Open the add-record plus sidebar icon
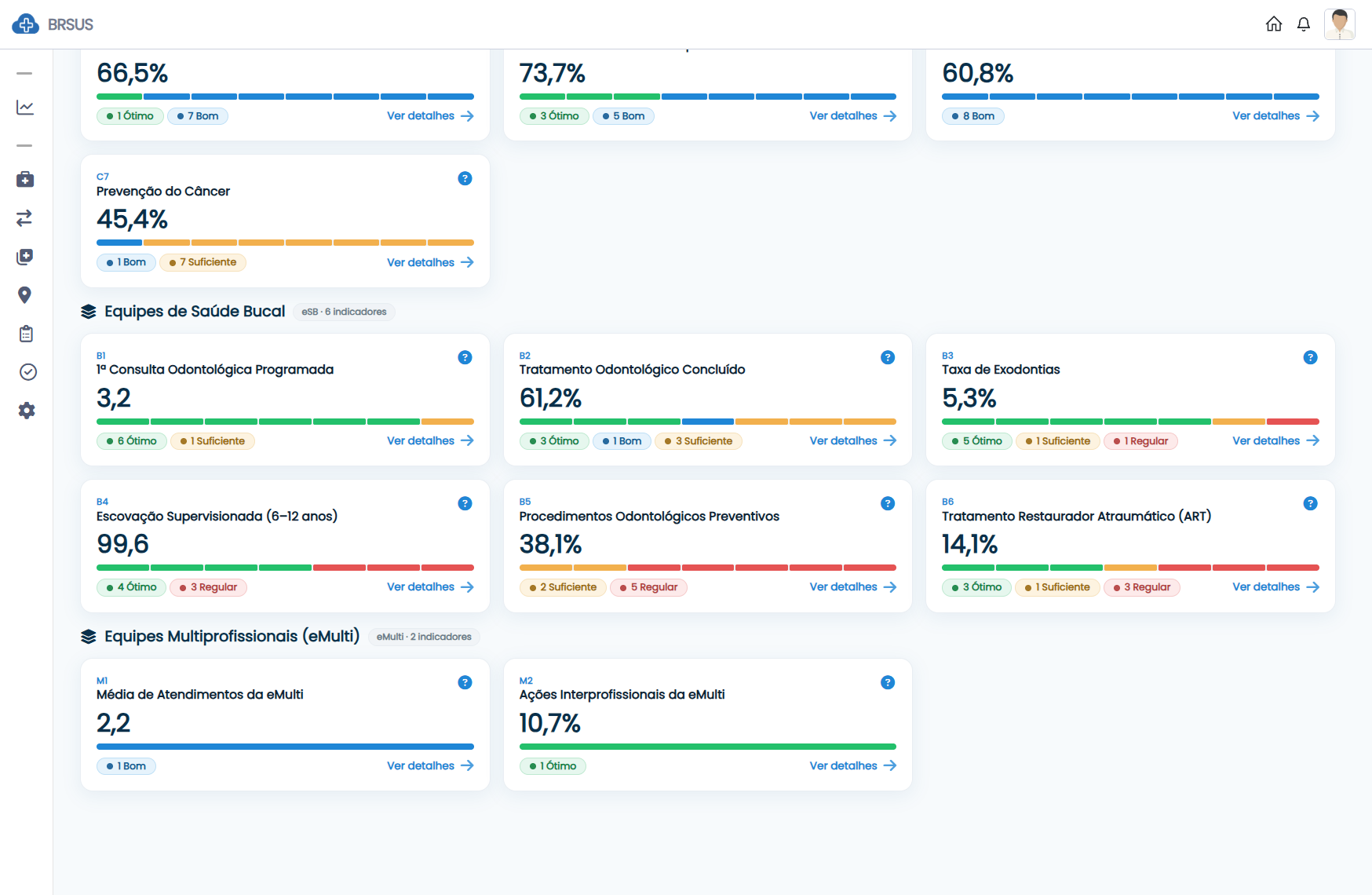The width and height of the screenshot is (1372, 895). pos(25,257)
